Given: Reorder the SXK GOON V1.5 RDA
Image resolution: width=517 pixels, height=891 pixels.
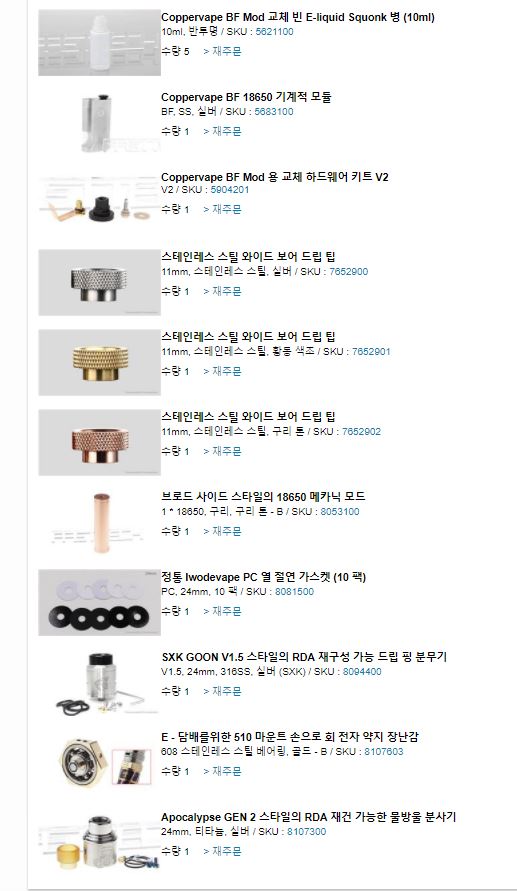Looking at the screenshot, I should (222, 692).
